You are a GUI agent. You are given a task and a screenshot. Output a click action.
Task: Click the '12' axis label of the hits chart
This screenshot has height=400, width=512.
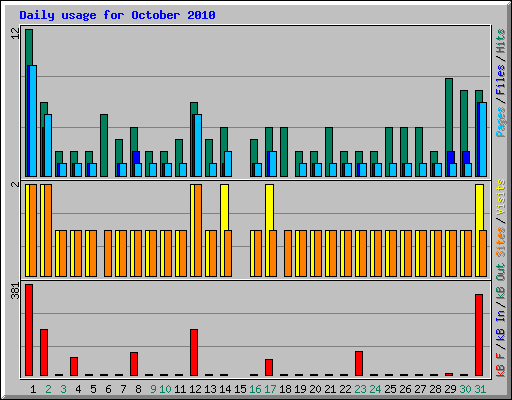tap(15, 33)
